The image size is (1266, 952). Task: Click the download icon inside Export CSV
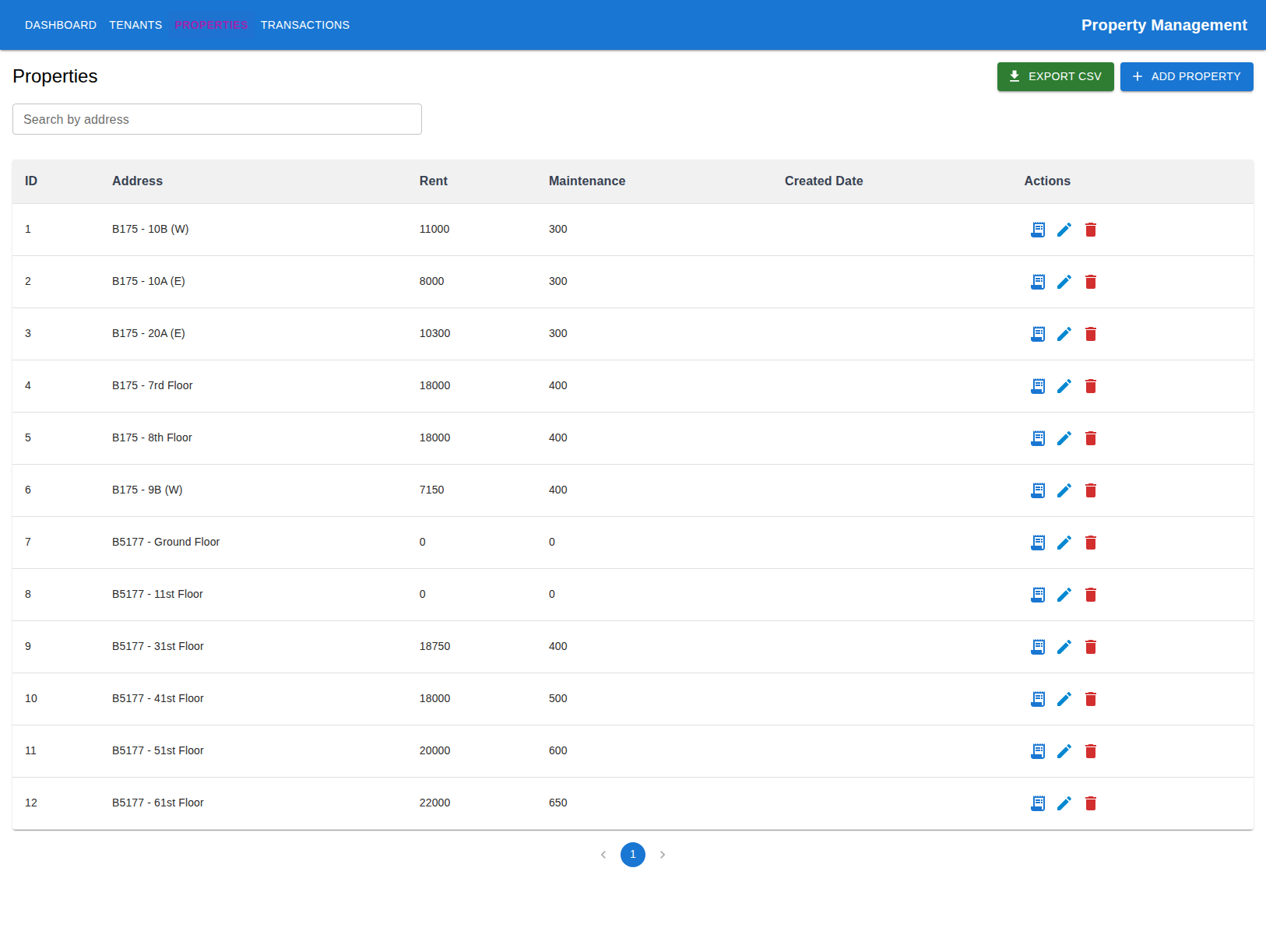point(1015,76)
